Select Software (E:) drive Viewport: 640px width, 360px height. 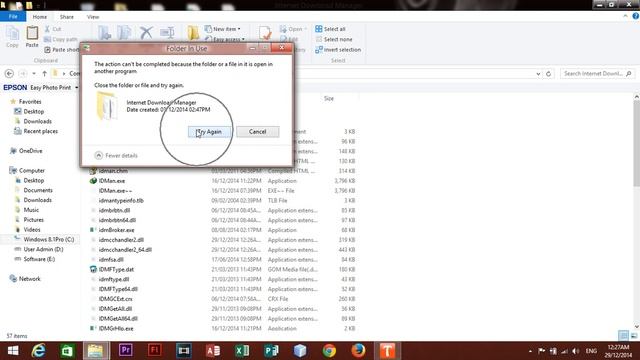pyautogui.click(x=39, y=259)
